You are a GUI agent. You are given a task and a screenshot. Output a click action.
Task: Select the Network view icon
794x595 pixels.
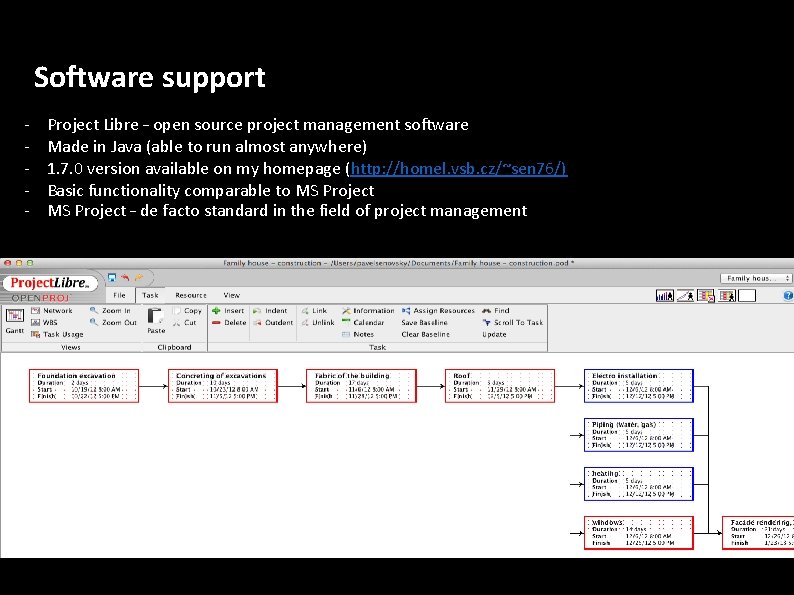(x=35, y=310)
